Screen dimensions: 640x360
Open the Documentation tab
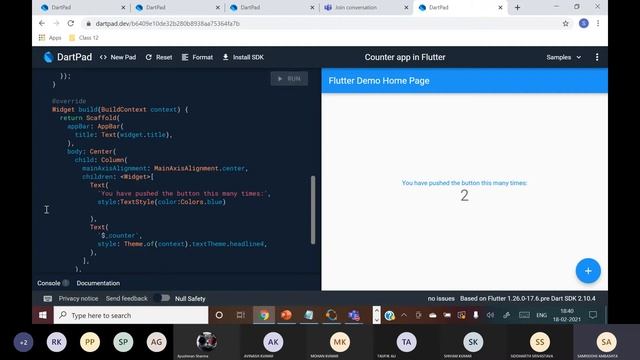tap(98, 283)
